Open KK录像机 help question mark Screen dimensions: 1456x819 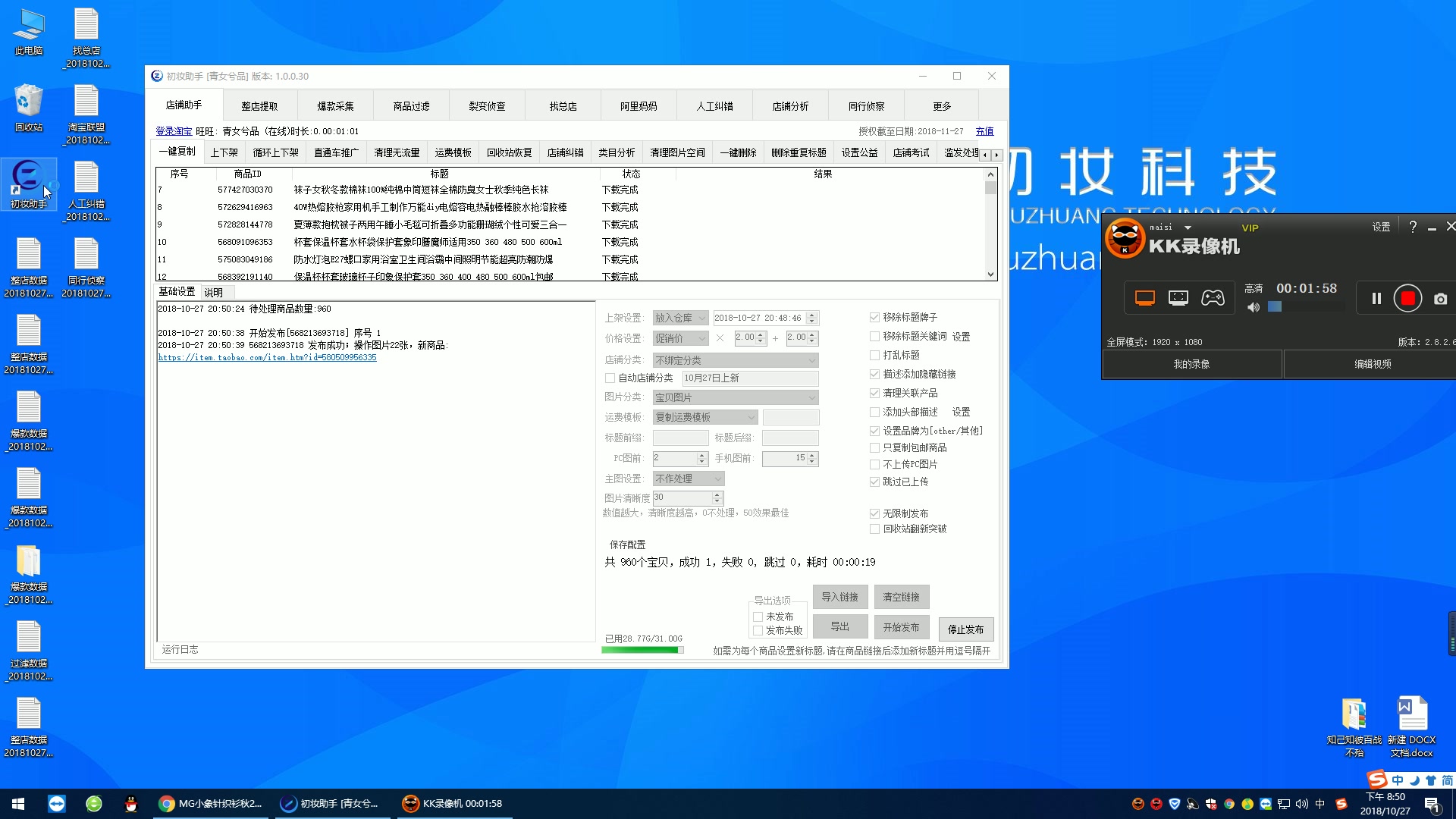1413,227
